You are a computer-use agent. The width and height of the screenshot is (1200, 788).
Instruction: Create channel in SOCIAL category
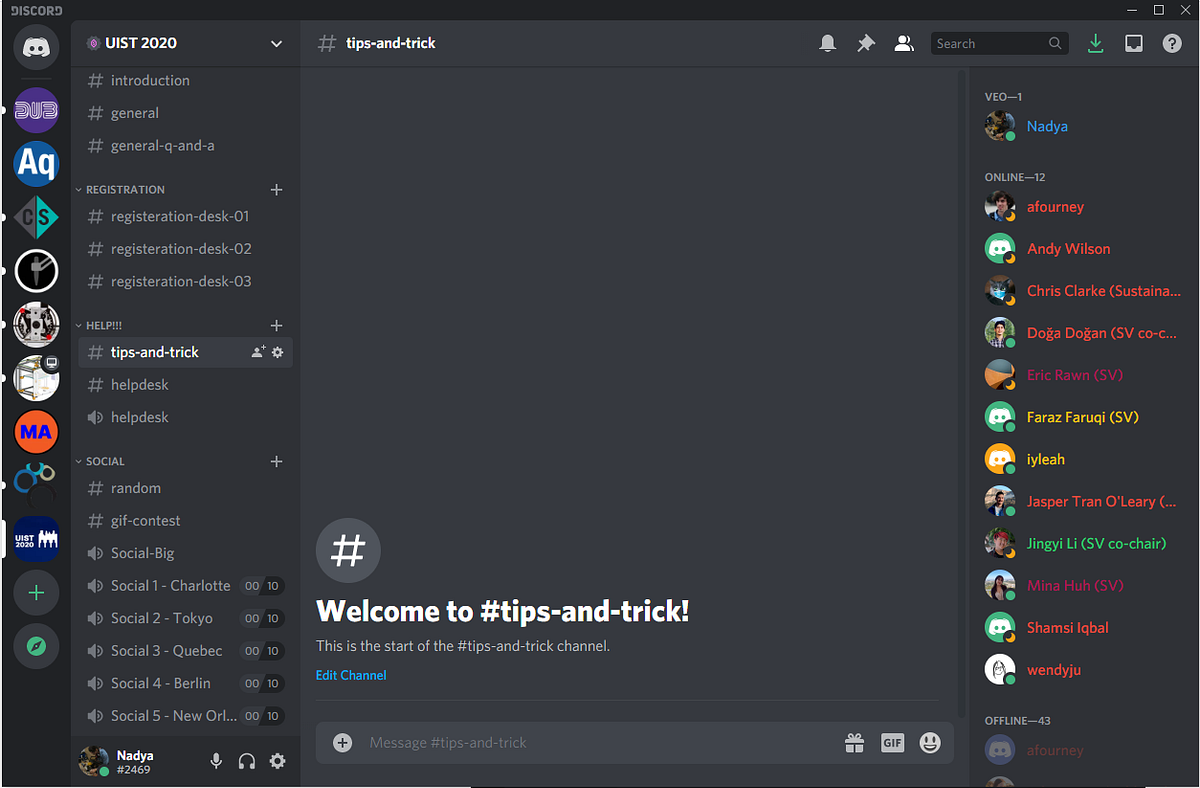pyautogui.click(x=277, y=461)
